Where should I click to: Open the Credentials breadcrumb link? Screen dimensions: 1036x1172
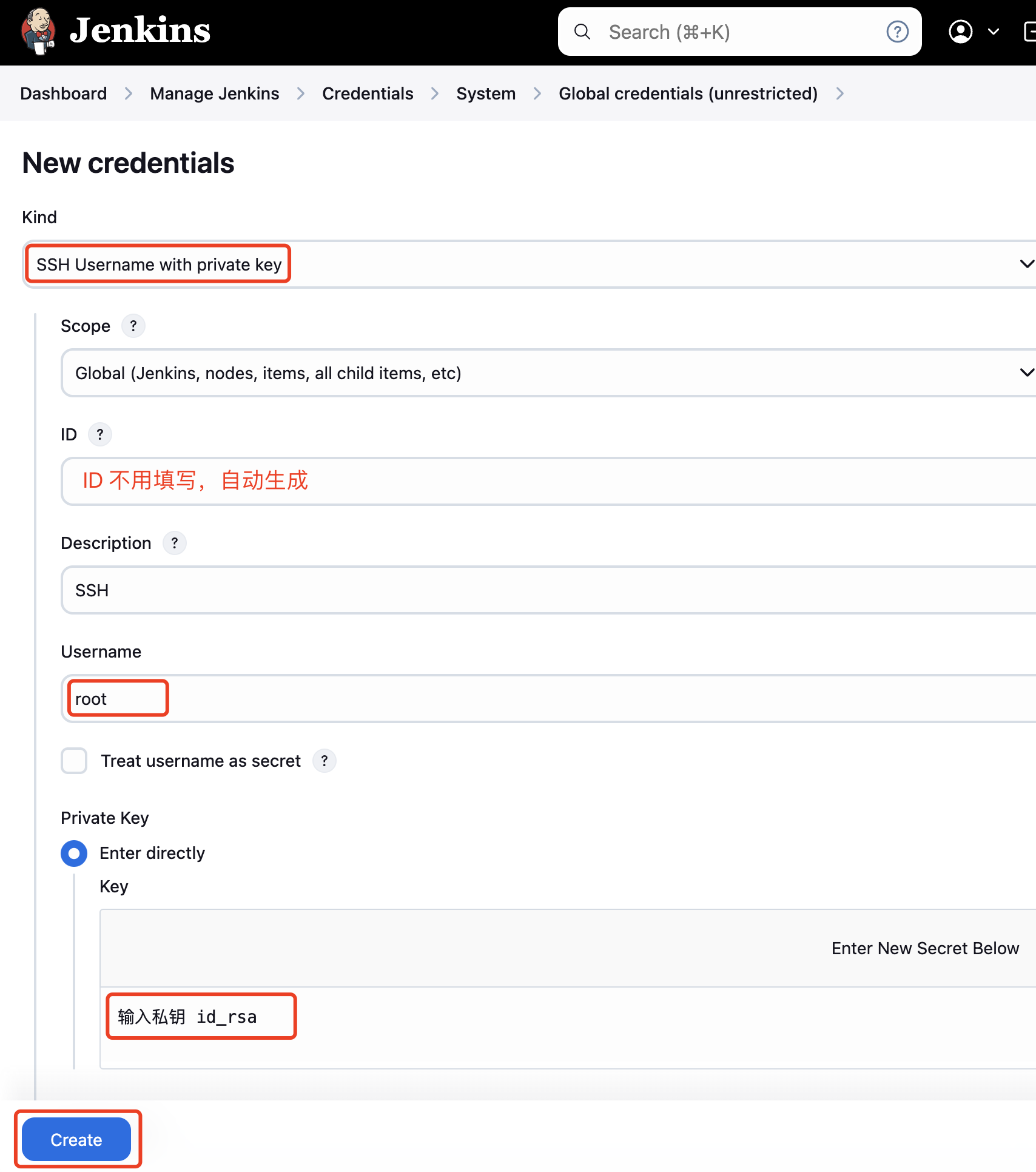pos(368,94)
